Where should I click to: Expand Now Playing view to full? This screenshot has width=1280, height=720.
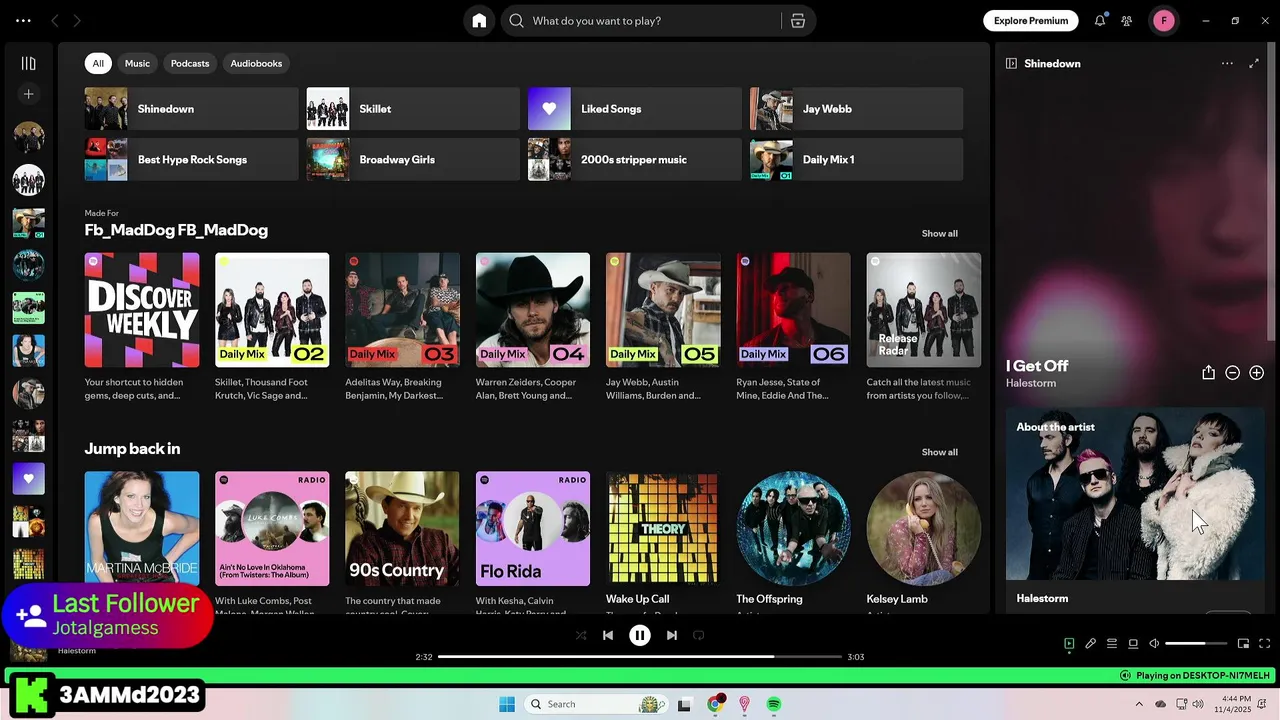point(1254,63)
